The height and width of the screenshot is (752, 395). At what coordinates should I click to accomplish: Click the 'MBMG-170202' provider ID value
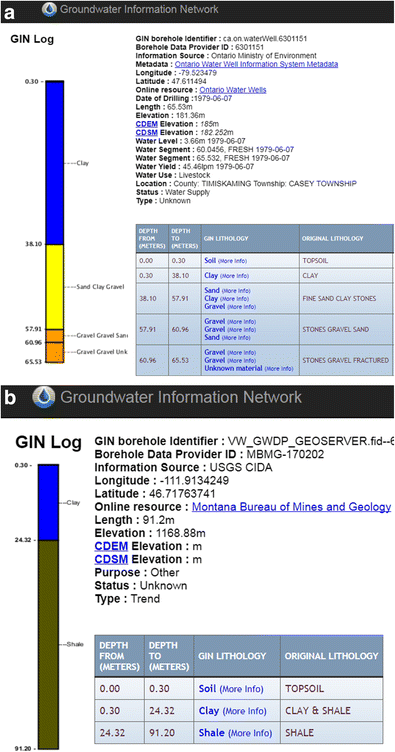[286, 455]
